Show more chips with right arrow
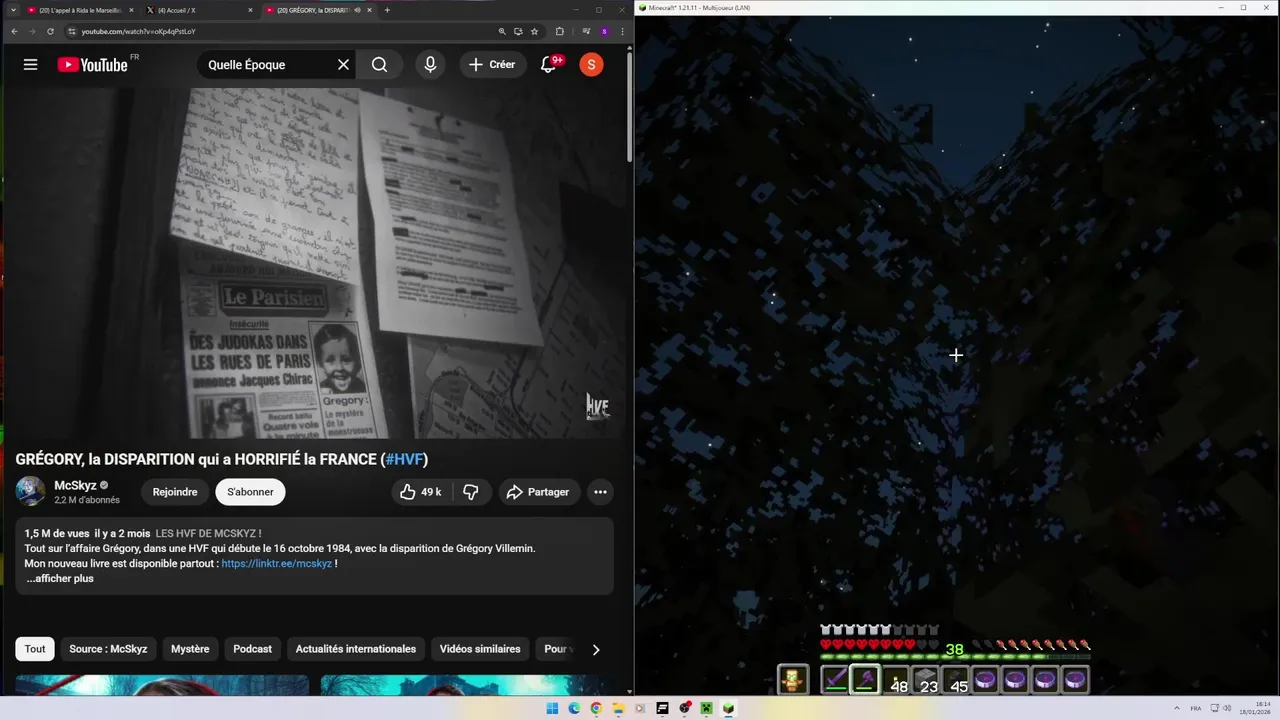Screen dimensions: 1280x720 point(596,649)
